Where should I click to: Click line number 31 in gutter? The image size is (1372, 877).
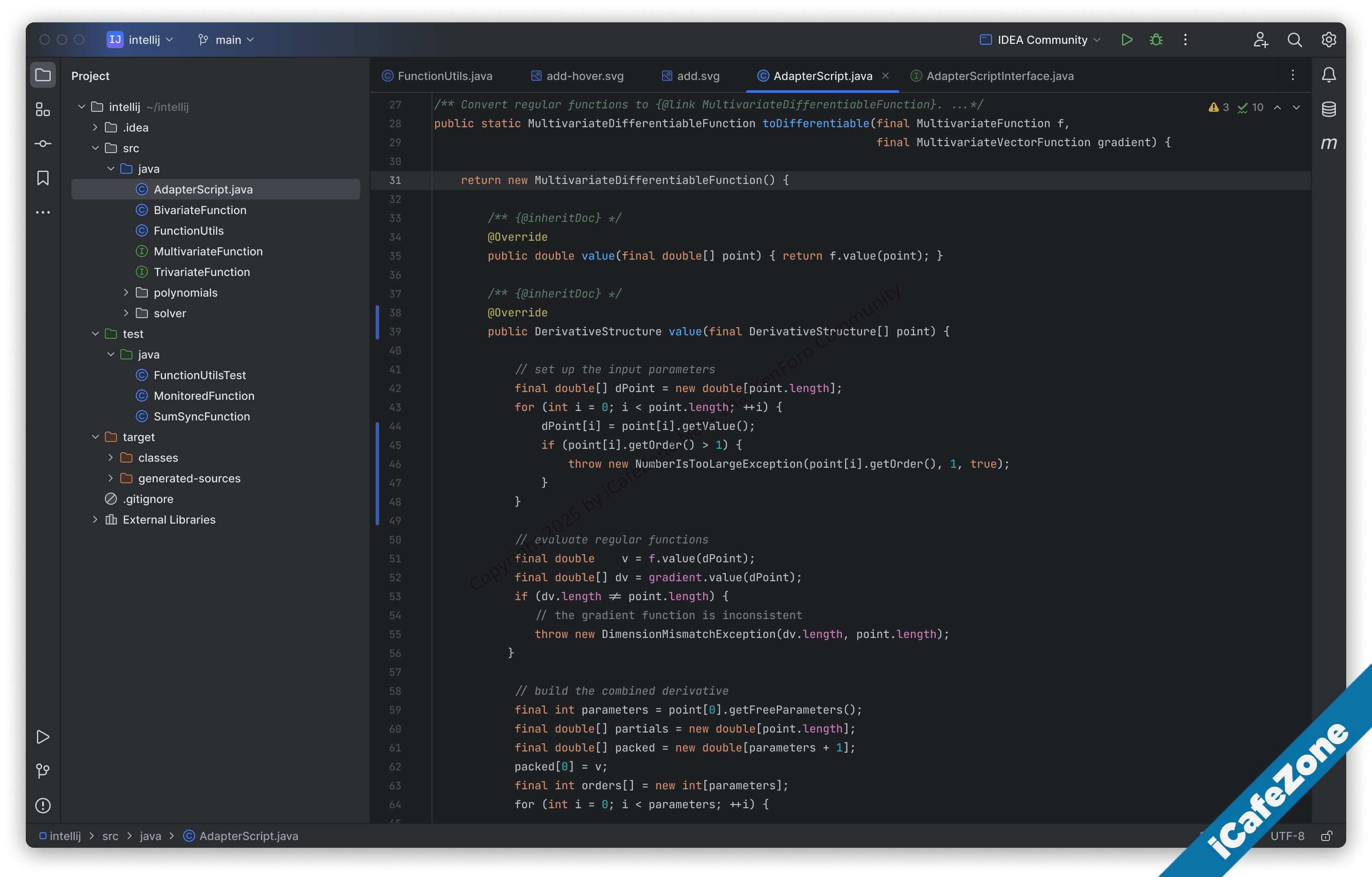coord(395,180)
